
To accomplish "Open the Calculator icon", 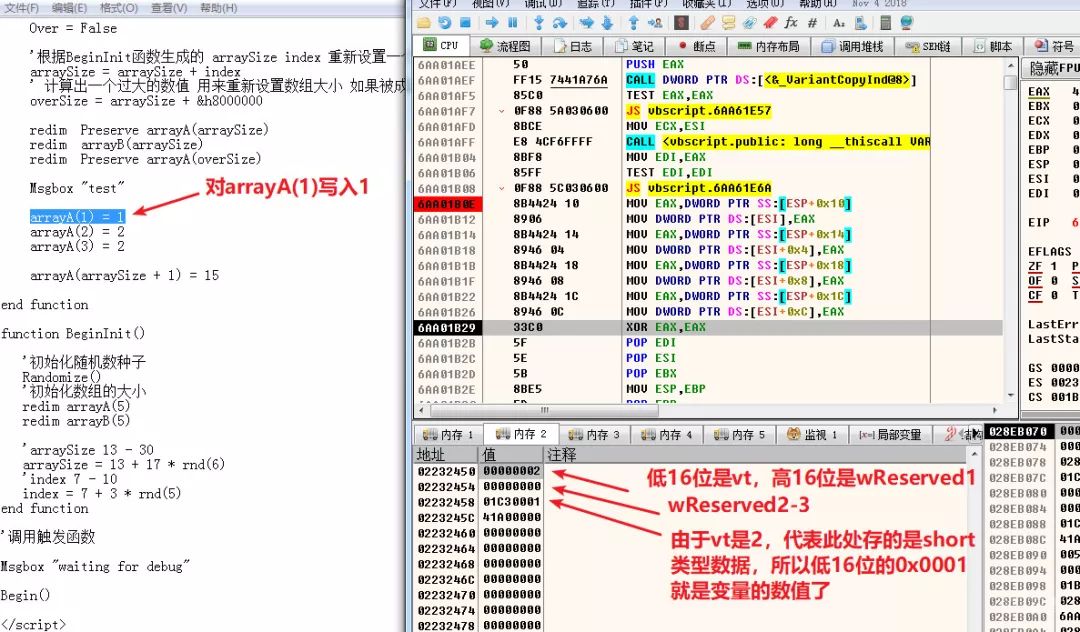I will 885,23.
